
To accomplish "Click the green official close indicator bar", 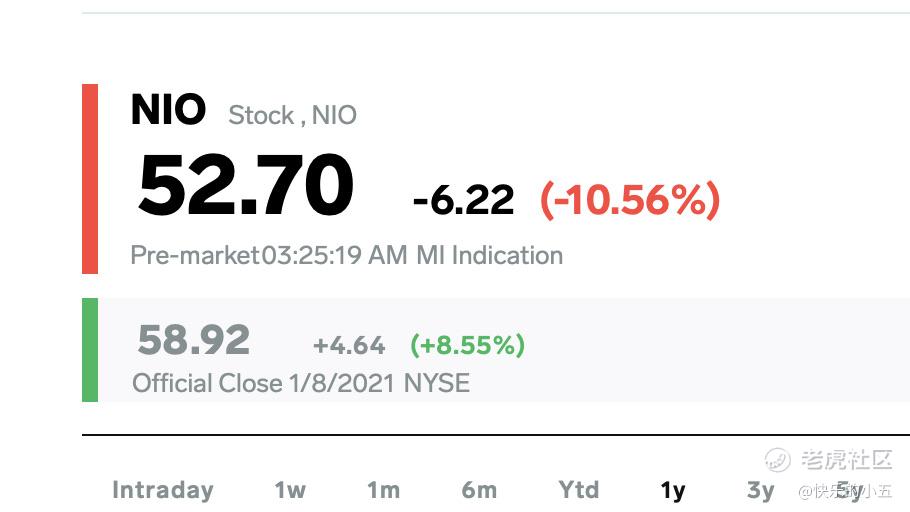I will 90,350.
